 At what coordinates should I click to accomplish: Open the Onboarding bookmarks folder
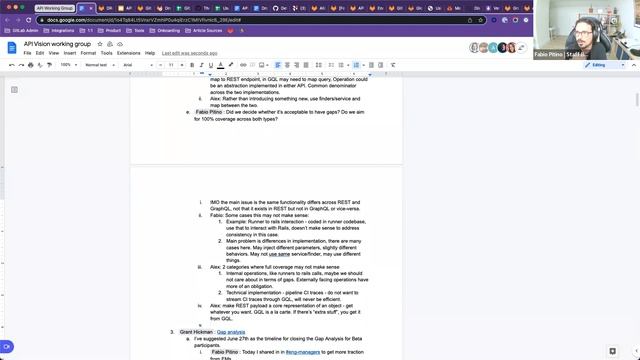click(164, 31)
